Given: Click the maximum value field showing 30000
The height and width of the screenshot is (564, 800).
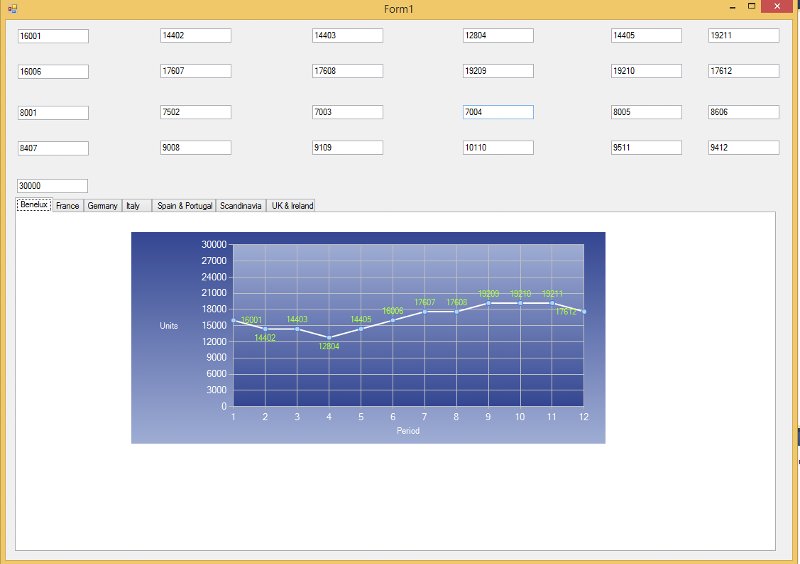Looking at the screenshot, I should tap(52, 186).
